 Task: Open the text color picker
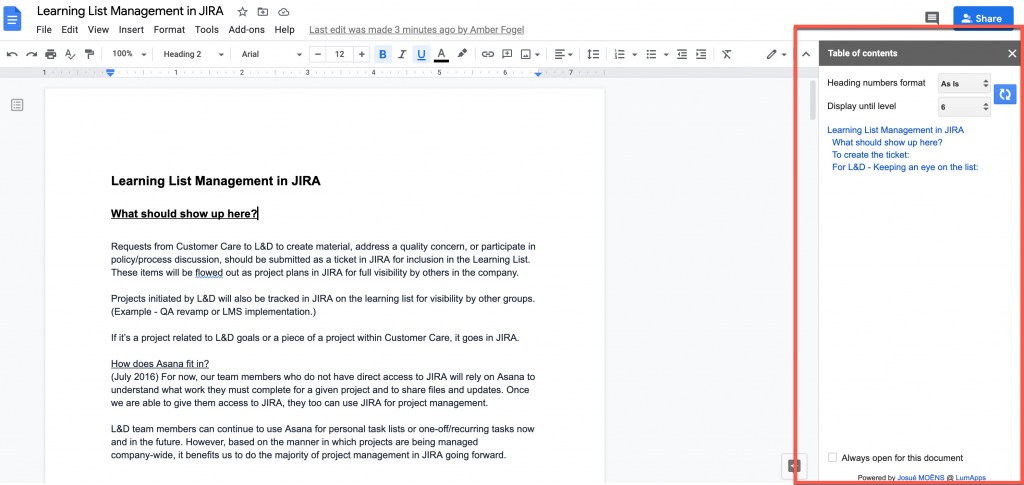coord(441,54)
